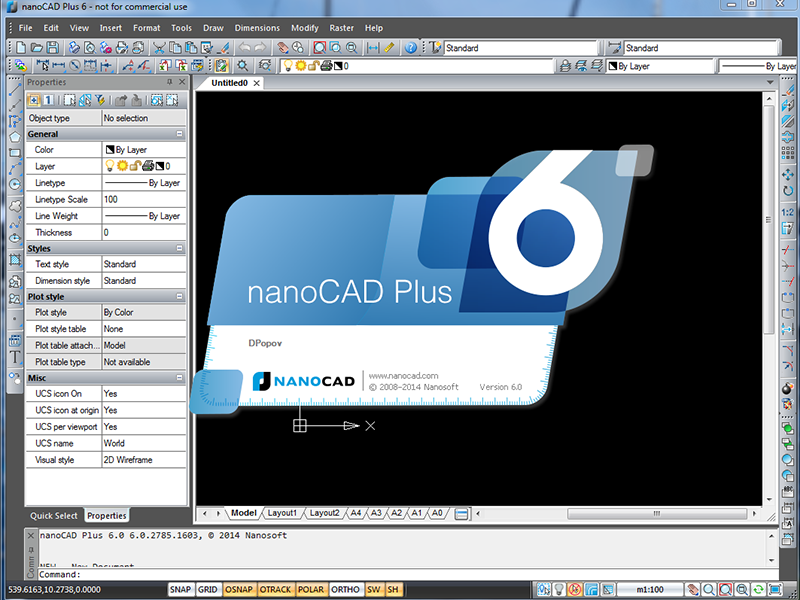Select the Text tool T in left toolbar
The height and width of the screenshot is (600, 800).
15,357
